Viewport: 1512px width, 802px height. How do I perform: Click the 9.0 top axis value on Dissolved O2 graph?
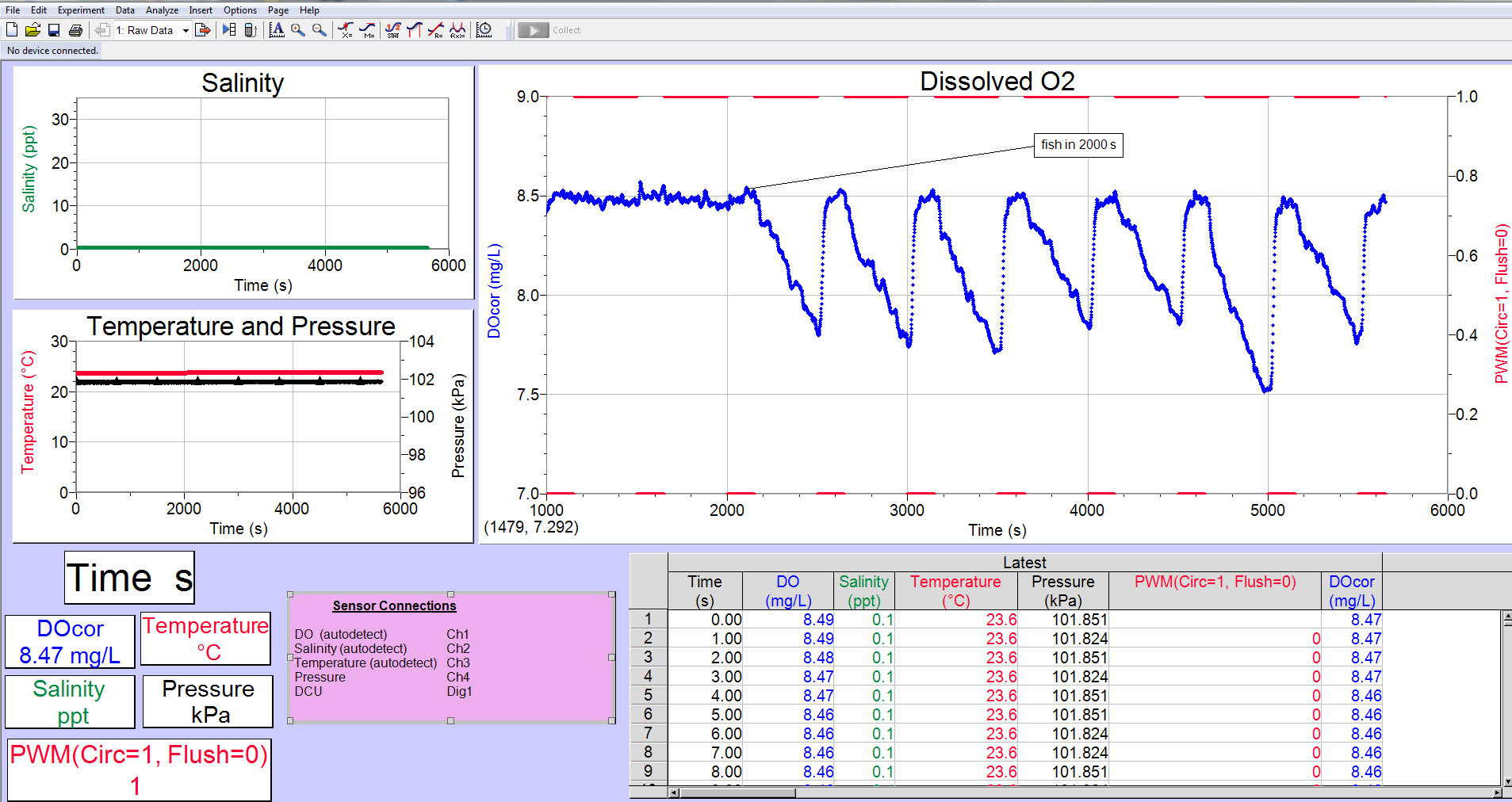tap(527, 97)
